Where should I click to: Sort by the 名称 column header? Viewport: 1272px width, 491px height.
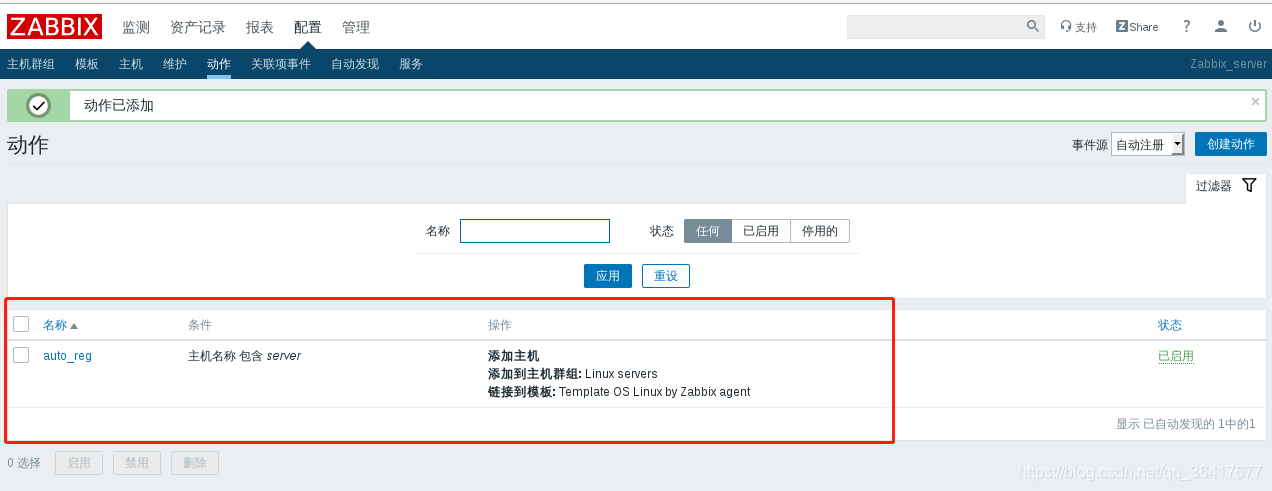(x=60, y=325)
